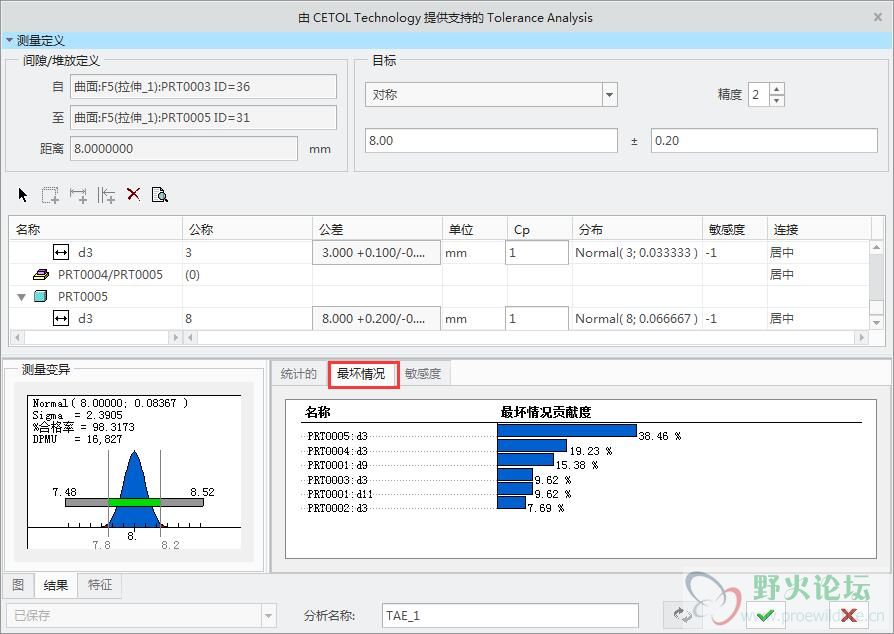
Task: Click the PRT0003:d3 contribution label
Action: pos(337,480)
